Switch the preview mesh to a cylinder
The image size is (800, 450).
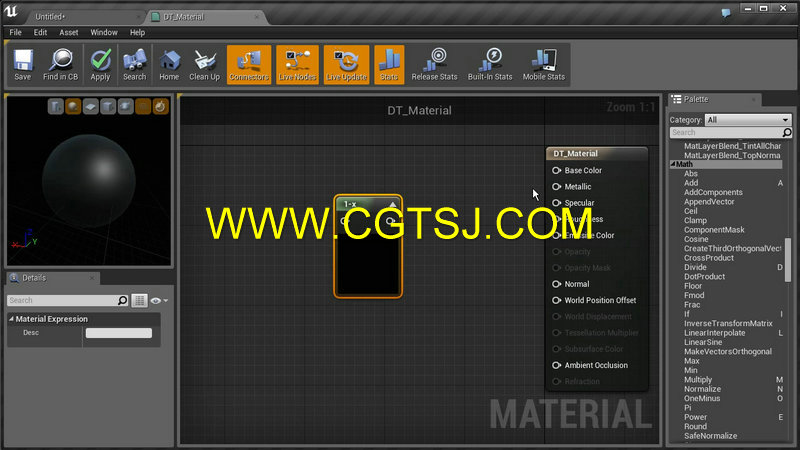click(x=56, y=107)
